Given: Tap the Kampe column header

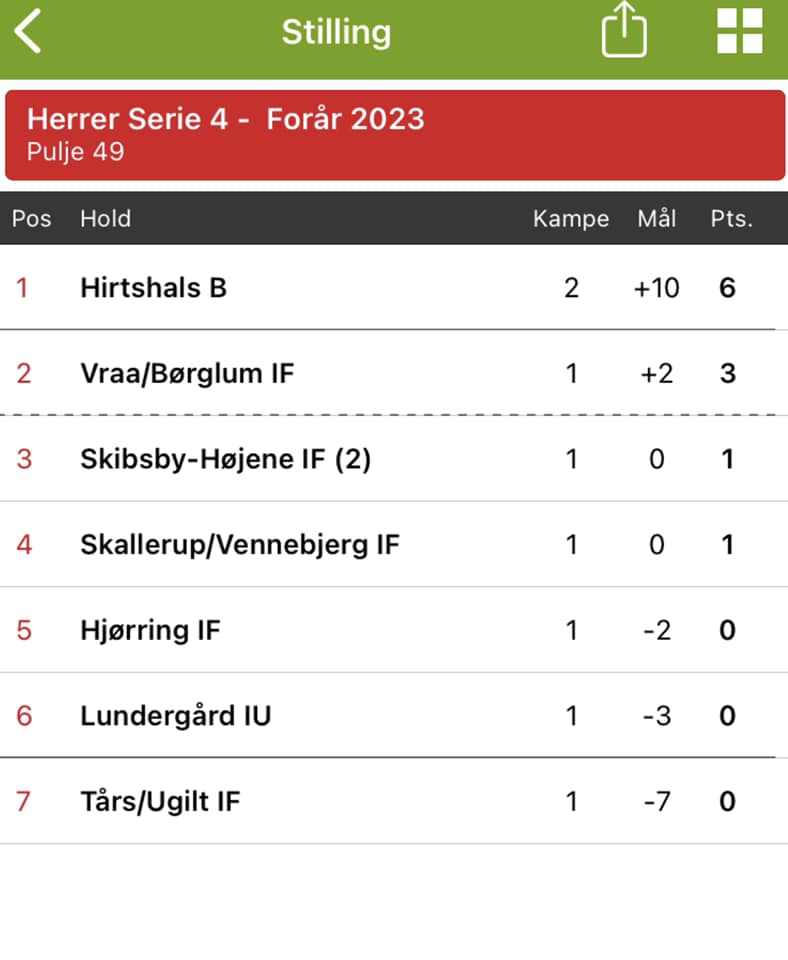Looking at the screenshot, I should [x=571, y=218].
